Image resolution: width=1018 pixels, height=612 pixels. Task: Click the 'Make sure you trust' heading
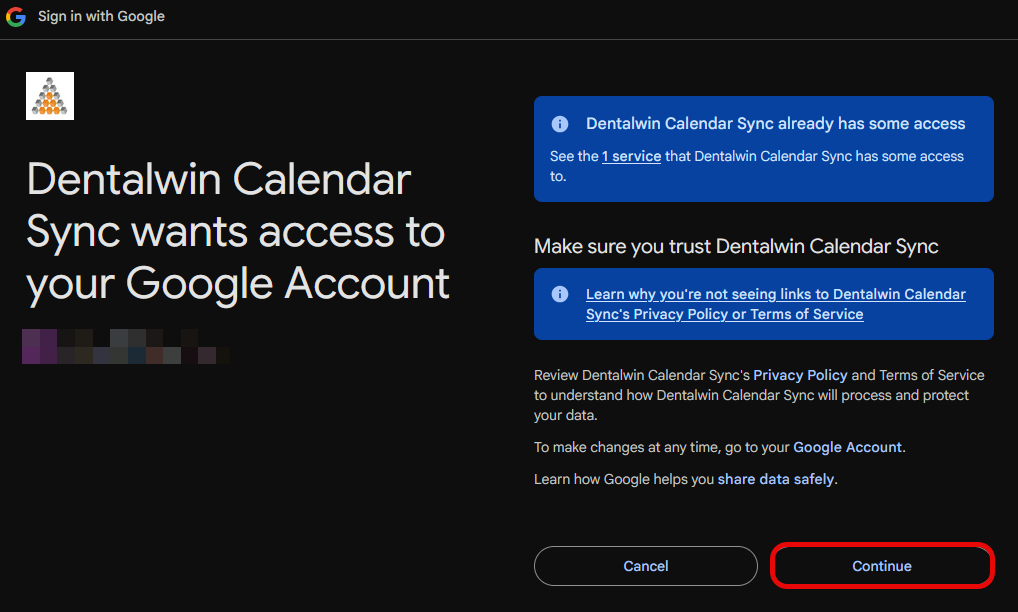coord(736,247)
